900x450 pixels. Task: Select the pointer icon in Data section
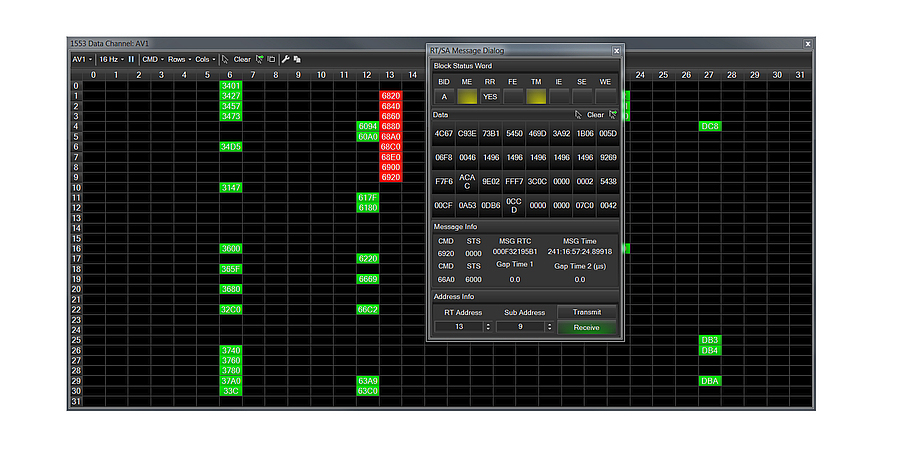[579, 115]
